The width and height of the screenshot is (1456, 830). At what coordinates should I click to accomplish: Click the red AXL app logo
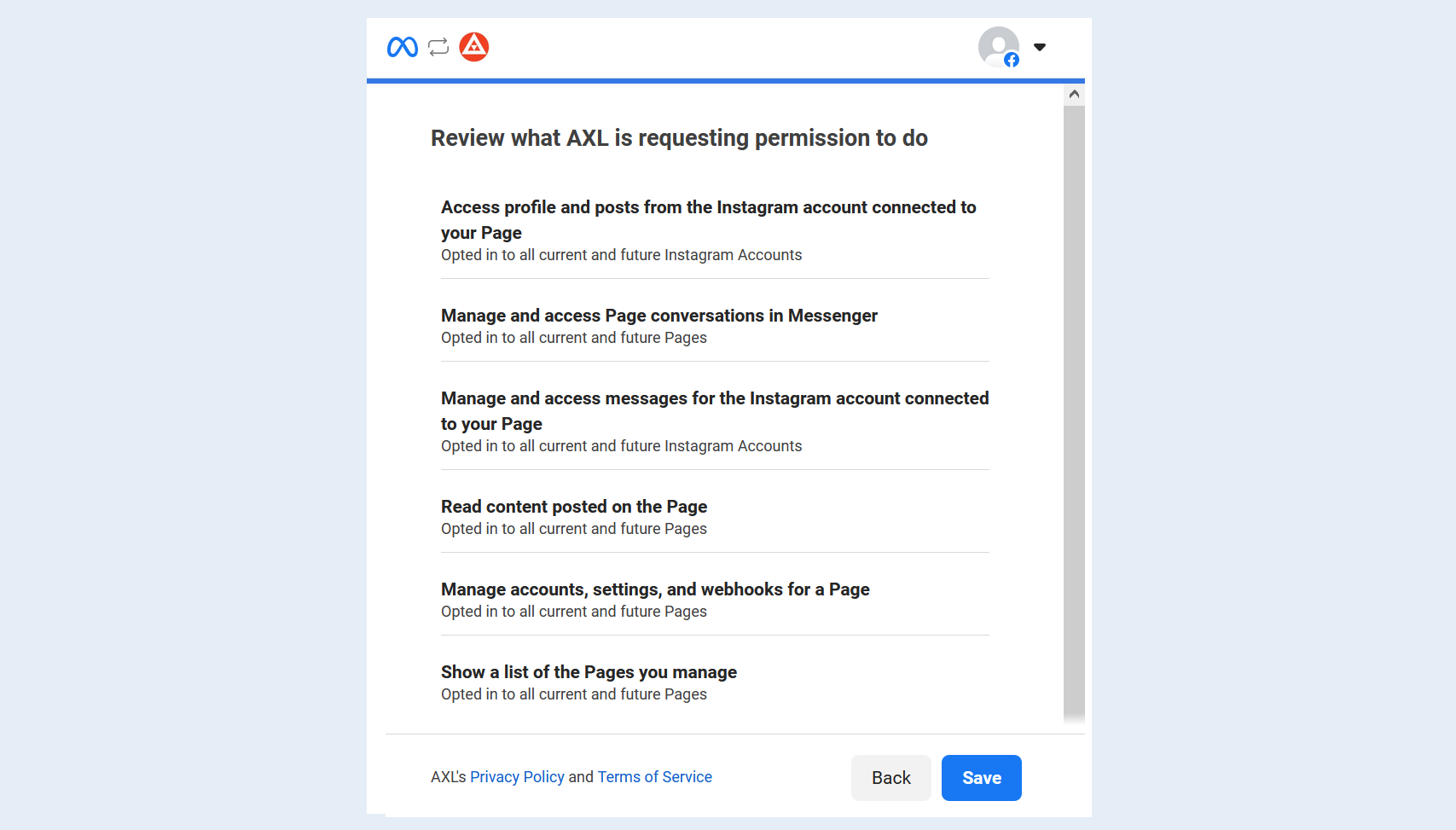point(474,47)
